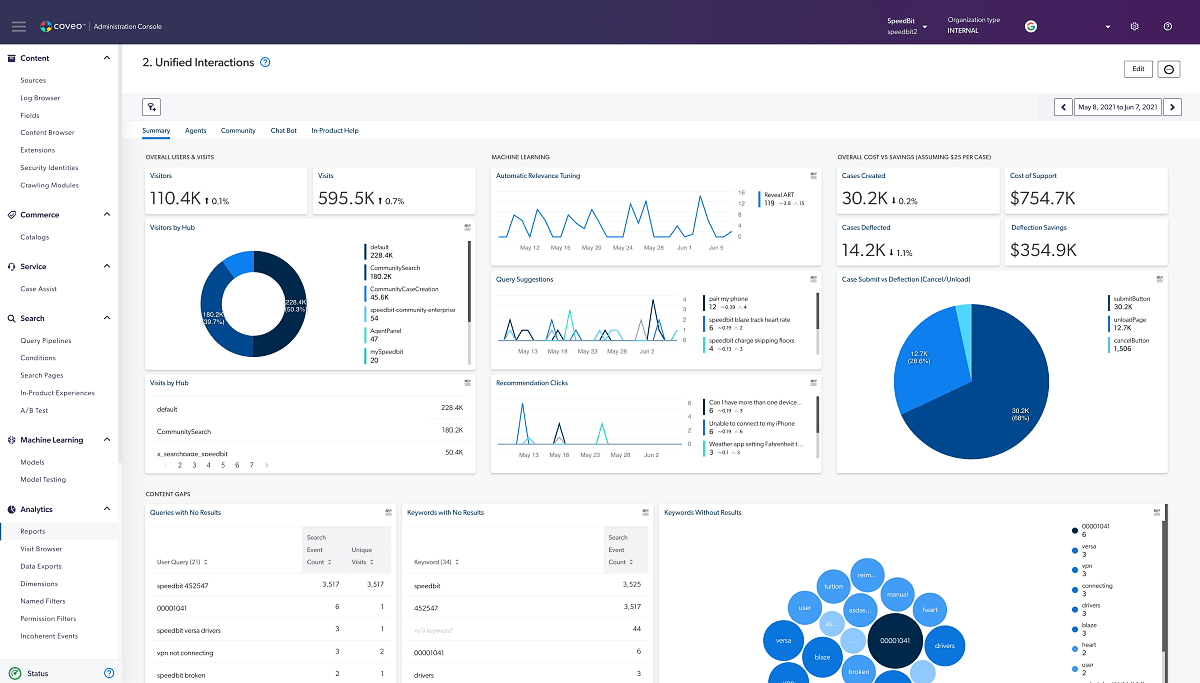Click the circular more options icon near Edit
The image size is (1200, 683).
tap(1168, 69)
